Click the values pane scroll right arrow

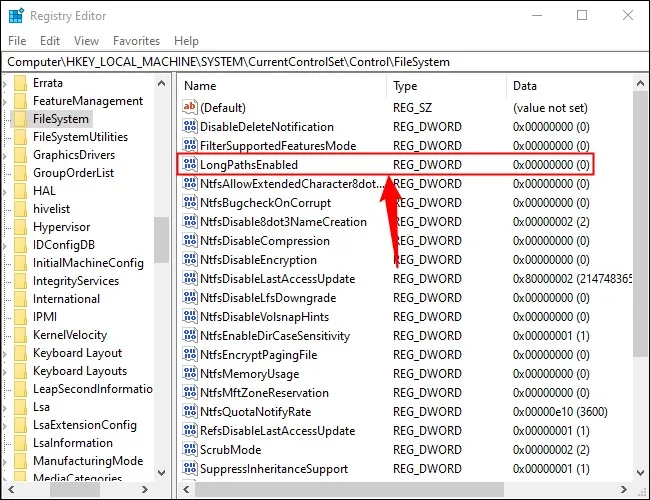click(x=624, y=490)
